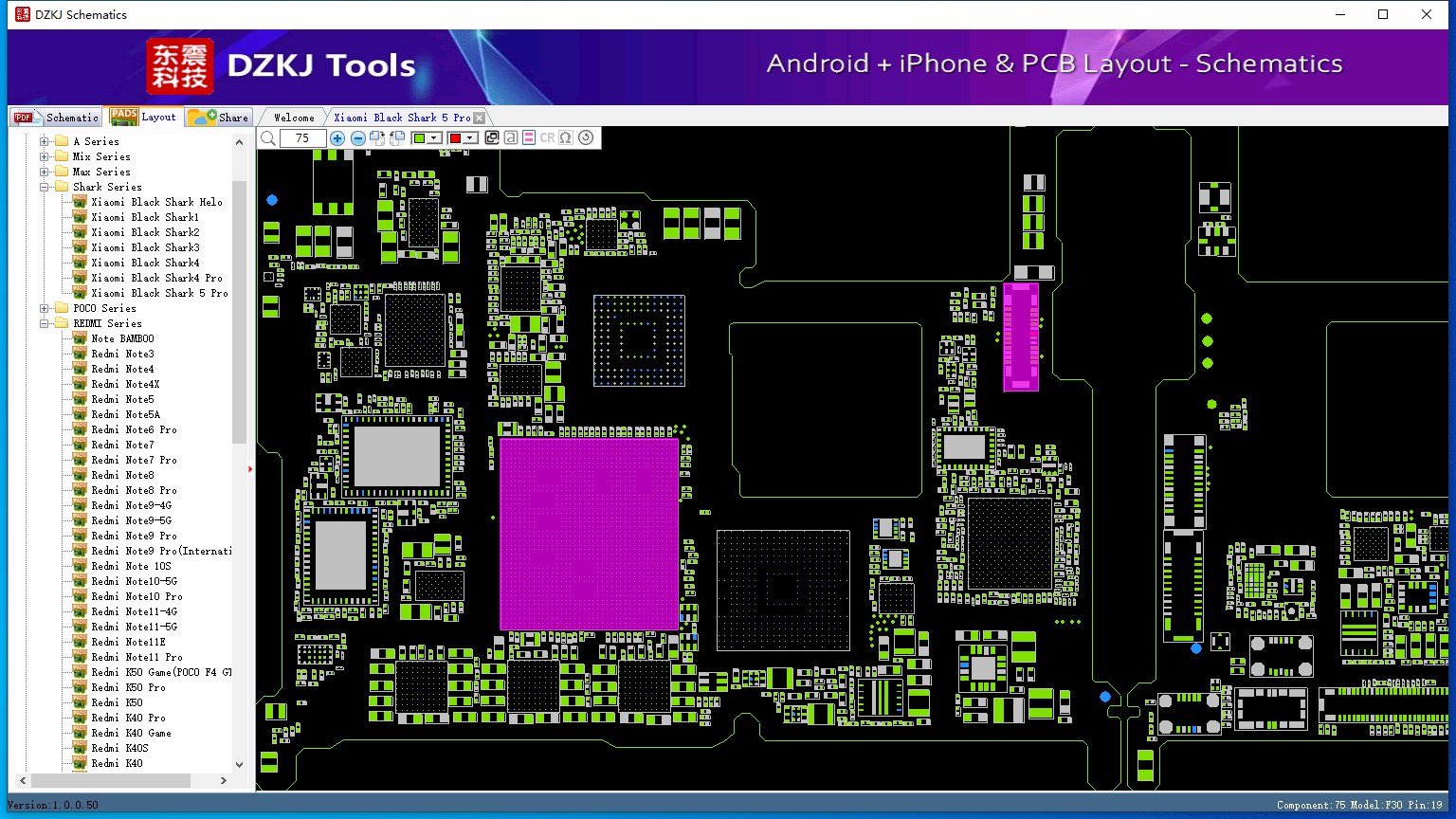Image resolution: width=1456 pixels, height=819 pixels.
Task: Open the Redmi Note7 Pro layout
Action: click(134, 460)
